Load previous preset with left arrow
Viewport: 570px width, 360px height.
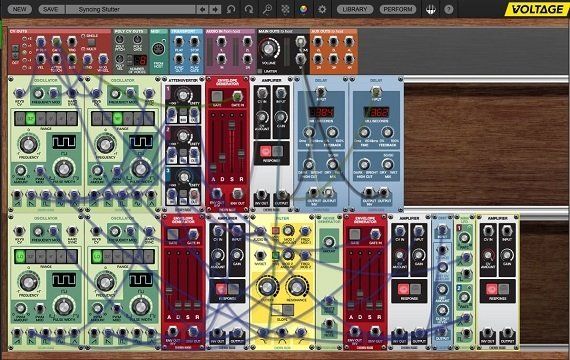tap(202, 9)
